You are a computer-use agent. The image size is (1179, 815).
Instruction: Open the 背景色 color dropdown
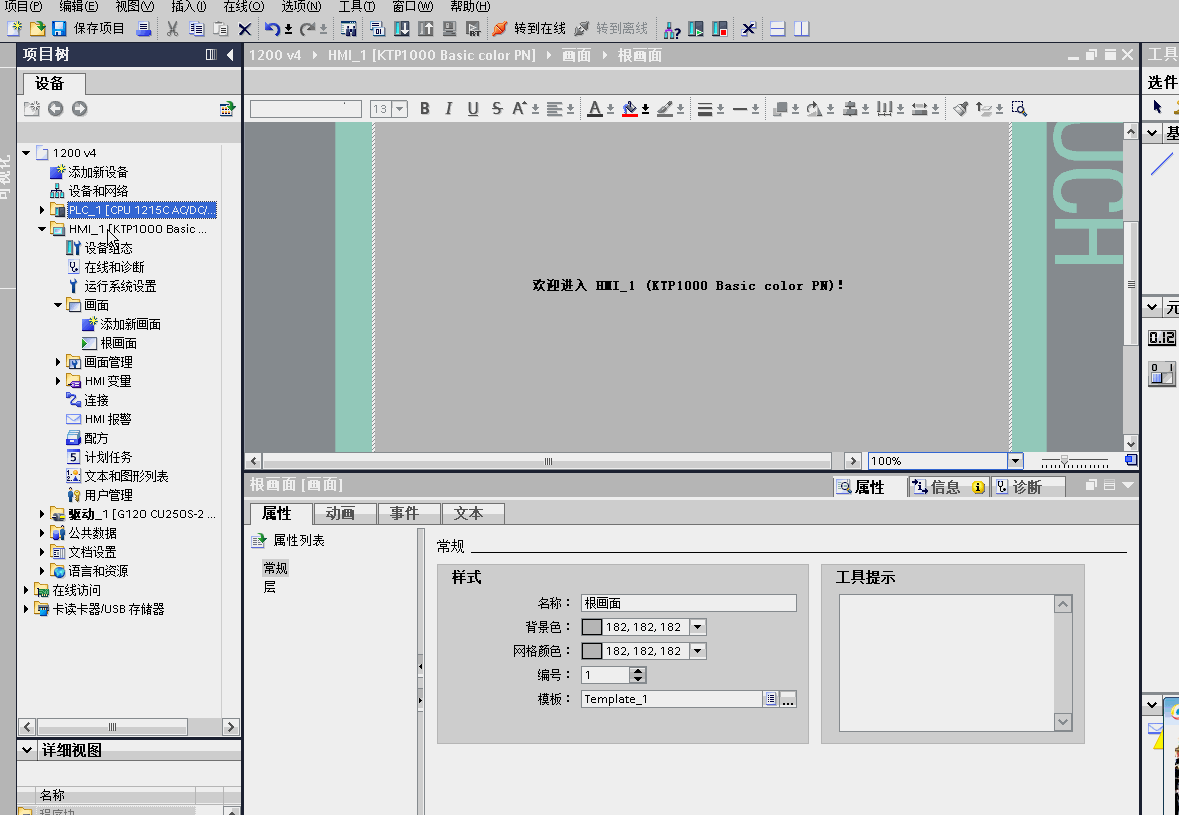pyautogui.click(x=698, y=627)
